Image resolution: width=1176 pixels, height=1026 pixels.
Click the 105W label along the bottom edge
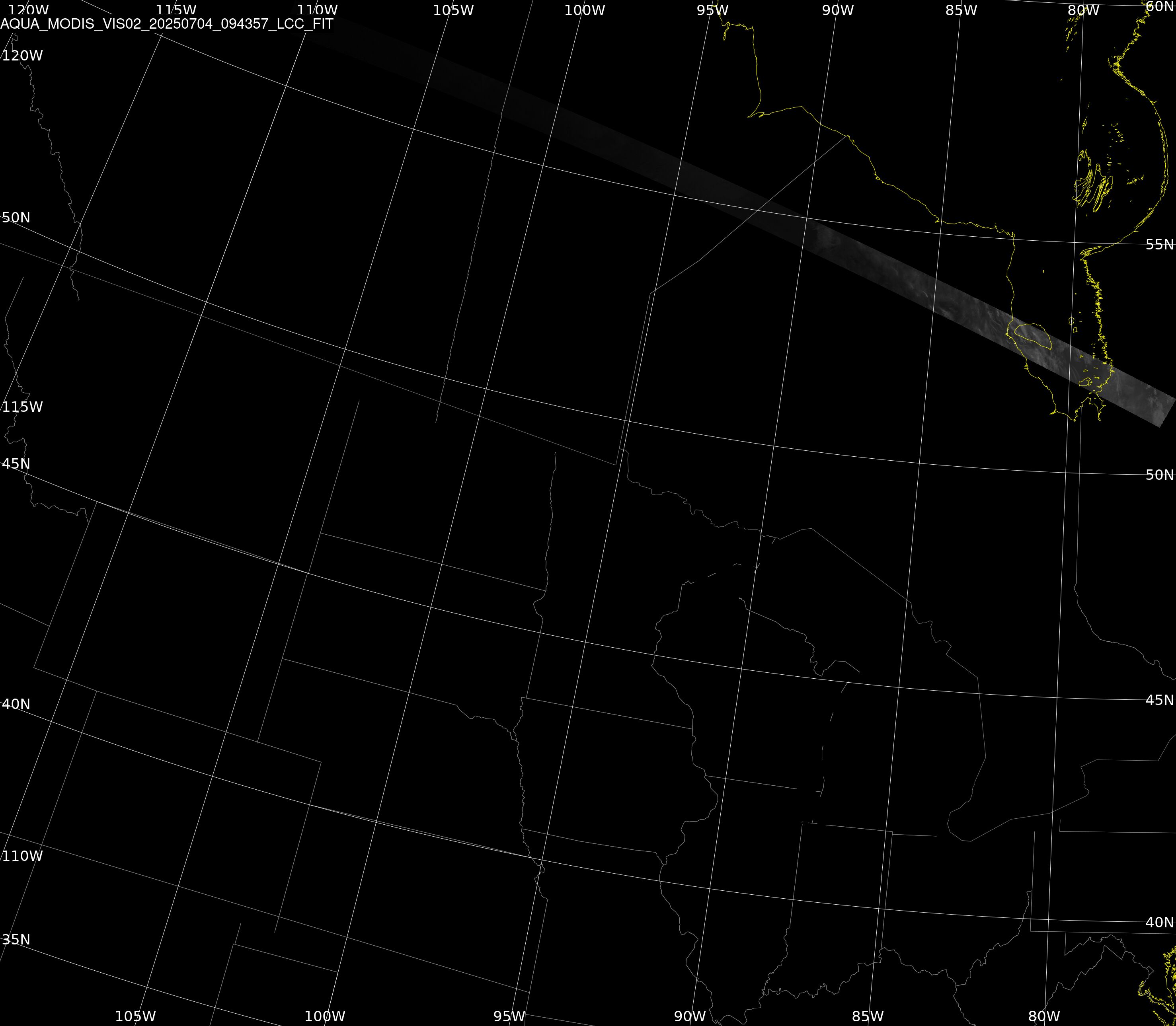point(136,1016)
